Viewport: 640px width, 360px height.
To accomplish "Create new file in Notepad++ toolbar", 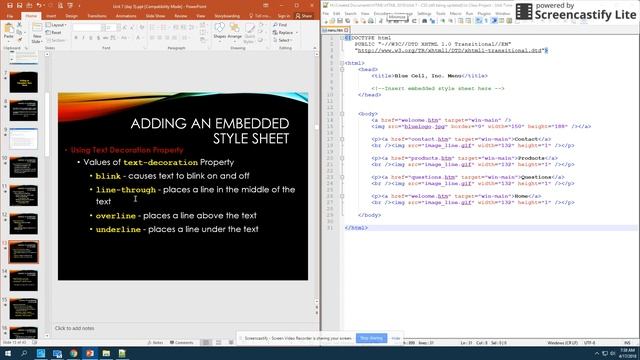I will pos(325,21).
